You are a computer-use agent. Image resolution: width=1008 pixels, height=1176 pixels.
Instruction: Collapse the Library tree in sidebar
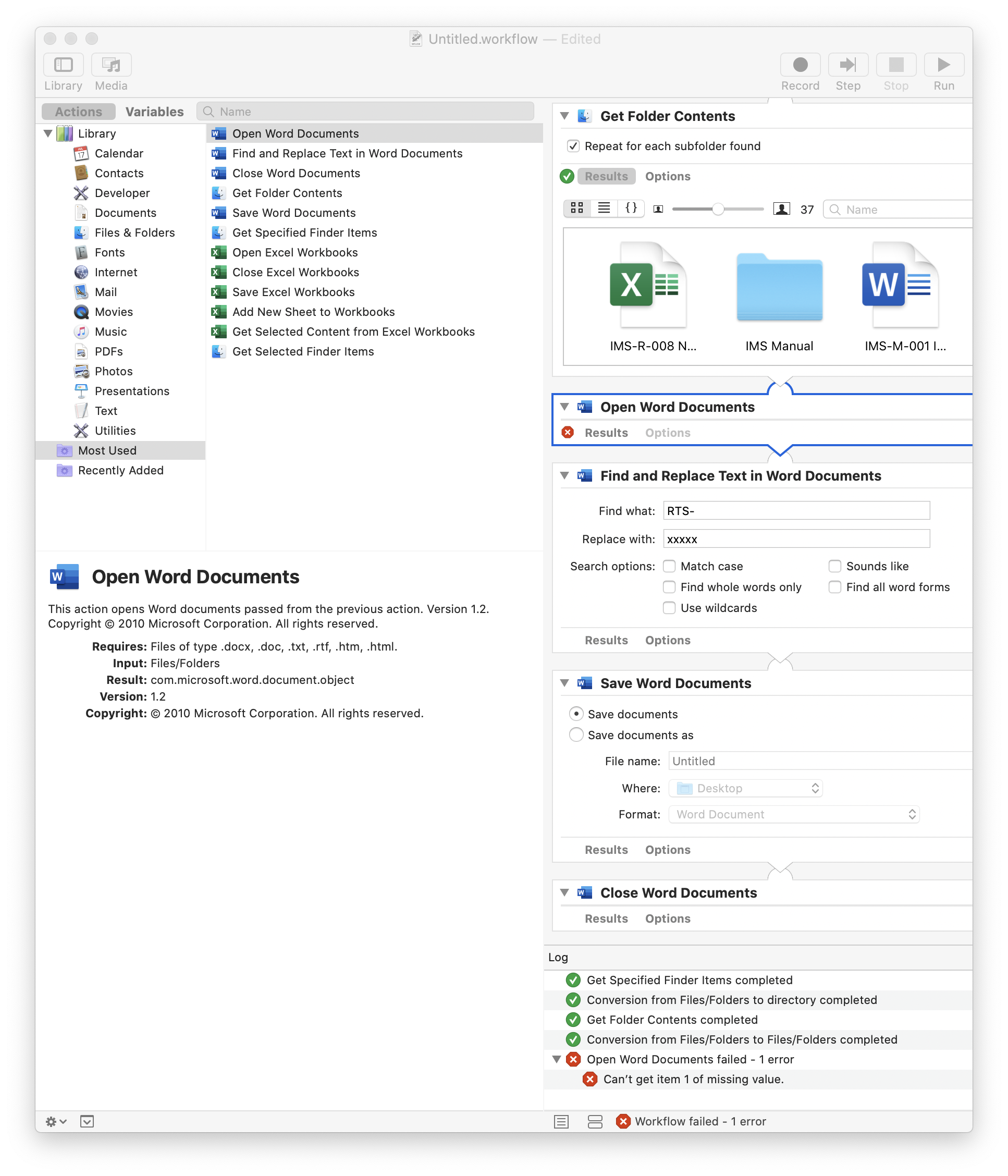click(48, 134)
